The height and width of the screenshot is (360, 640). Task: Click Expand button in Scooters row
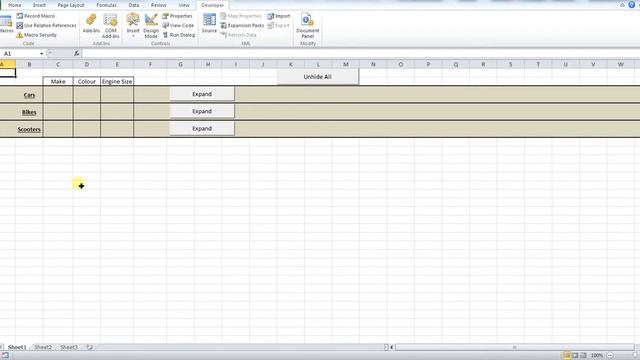pos(202,128)
